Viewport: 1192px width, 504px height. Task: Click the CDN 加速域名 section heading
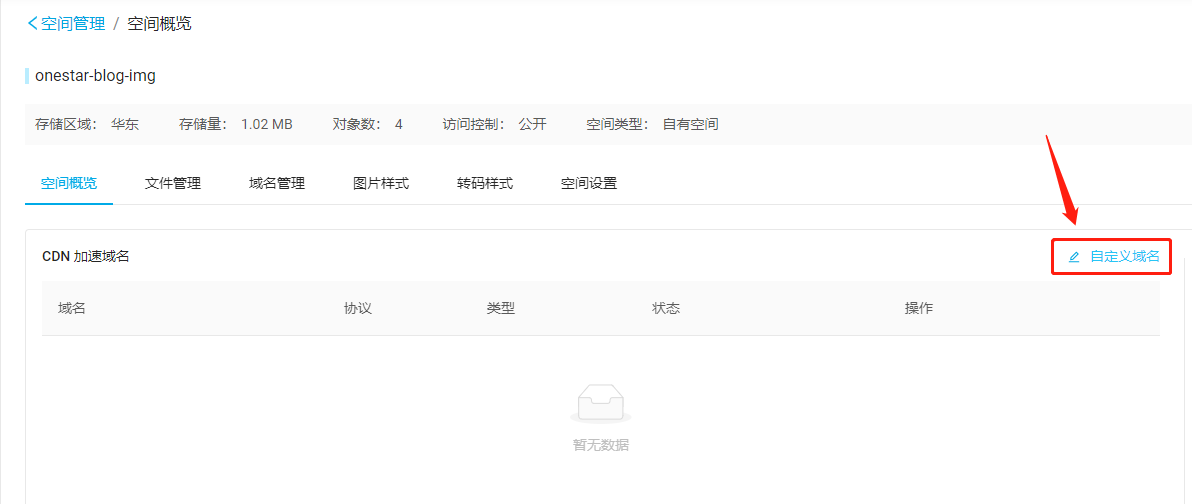tap(86, 257)
